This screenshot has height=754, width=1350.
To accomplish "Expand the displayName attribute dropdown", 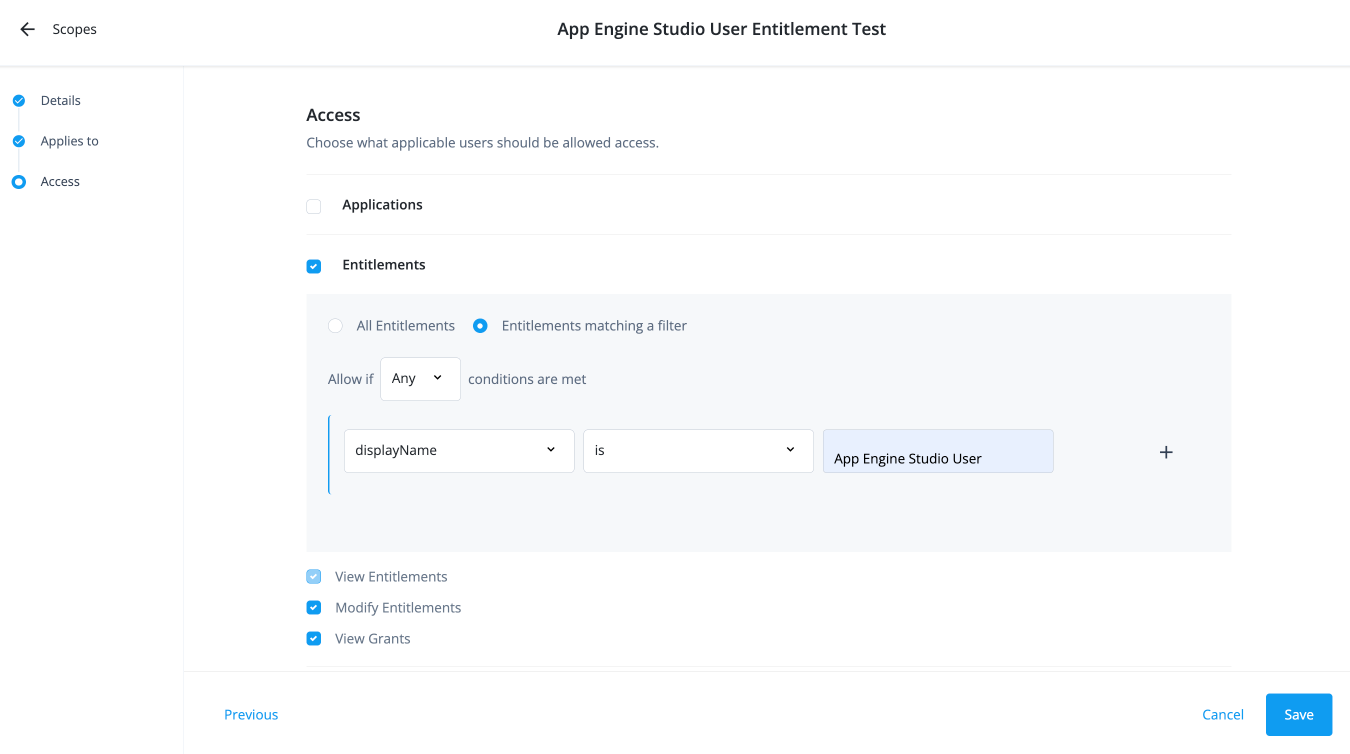I will click(x=459, y=451).
